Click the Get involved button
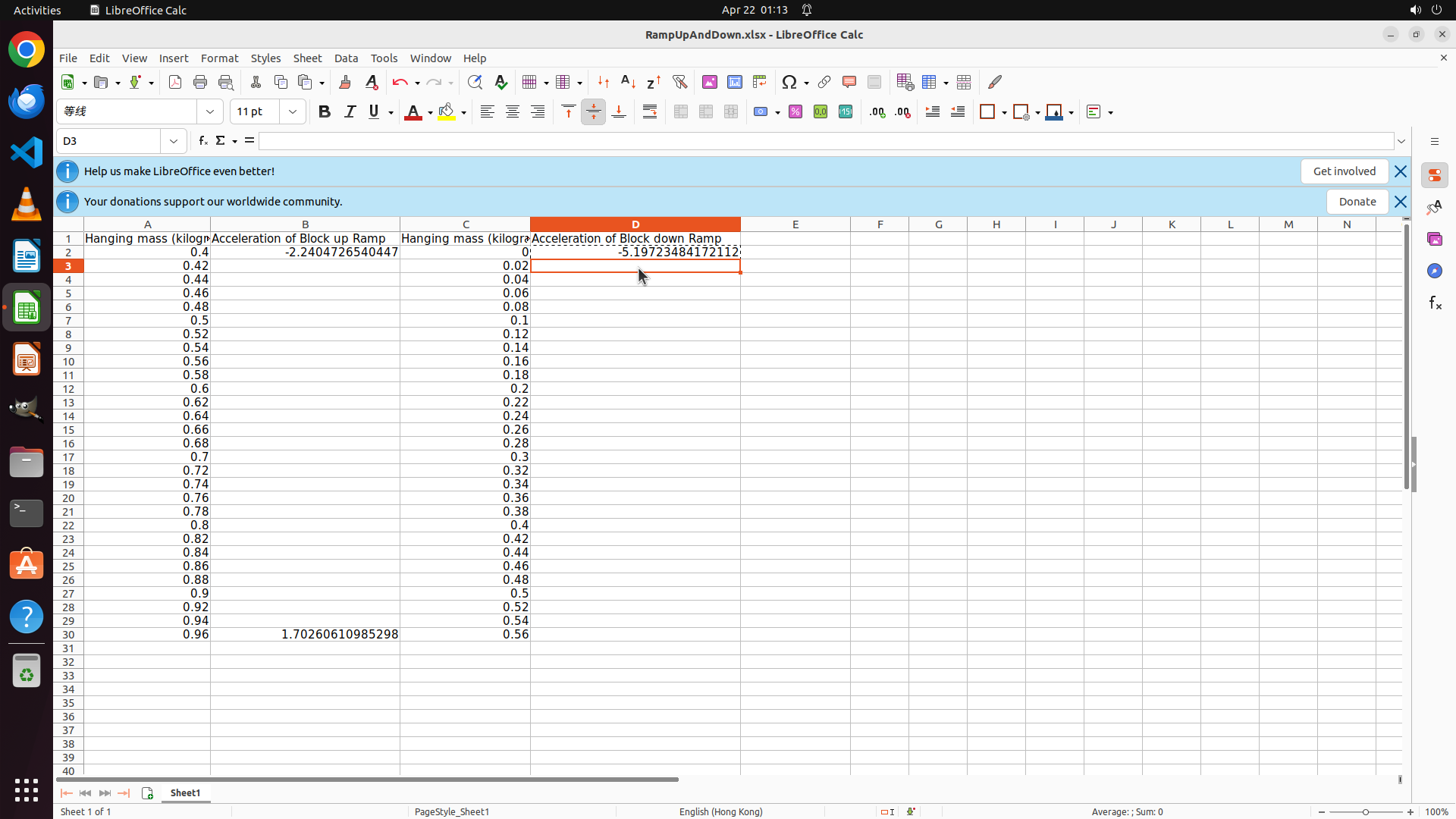 coord(1344,171)
